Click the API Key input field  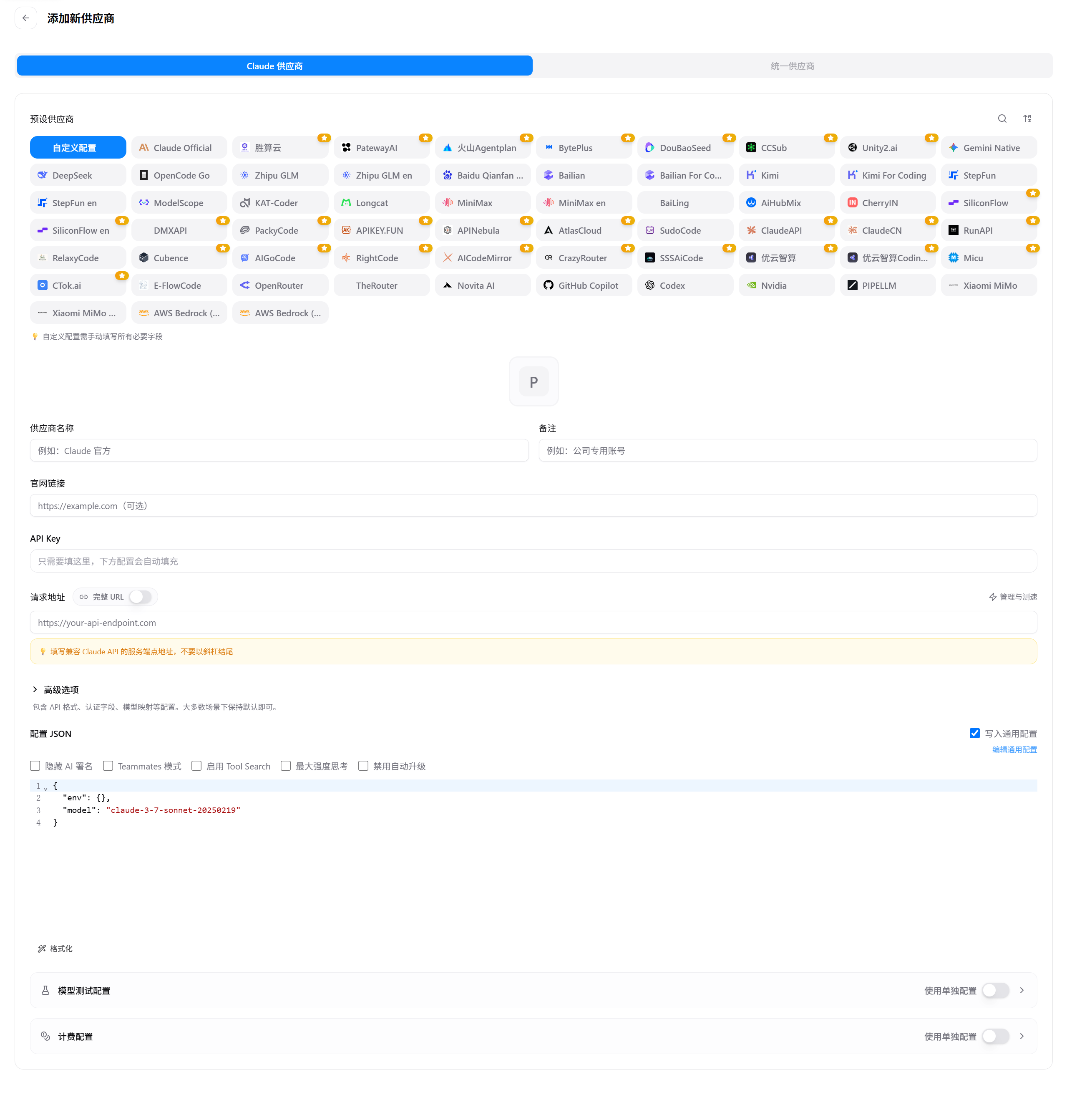pos(533,560)
